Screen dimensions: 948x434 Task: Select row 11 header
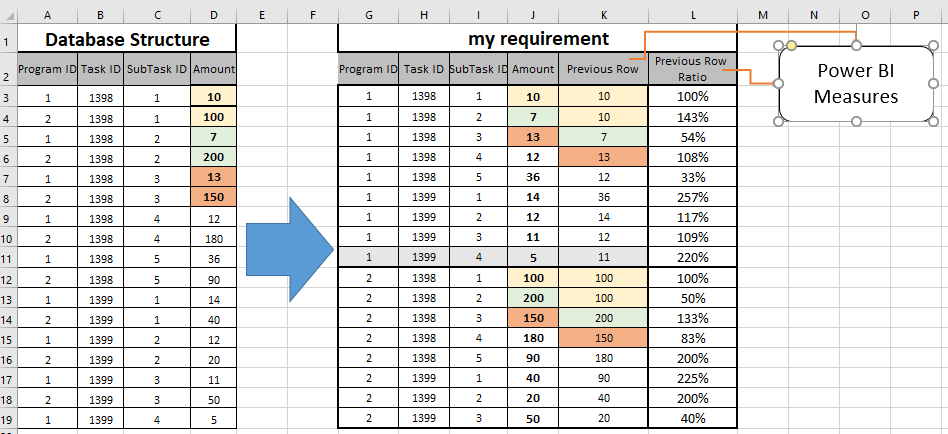point(8,257)
